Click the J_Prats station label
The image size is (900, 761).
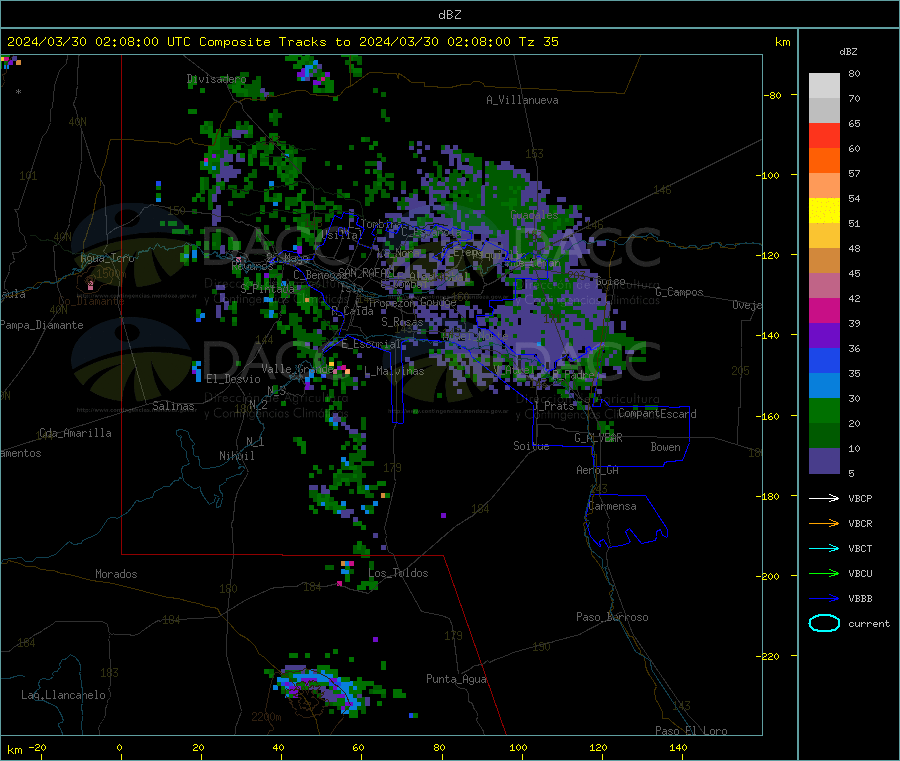click(x=554, y=405)
